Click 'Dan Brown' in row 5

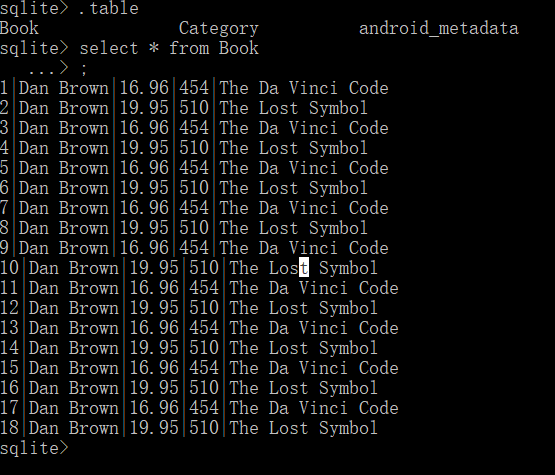point(64,168)
